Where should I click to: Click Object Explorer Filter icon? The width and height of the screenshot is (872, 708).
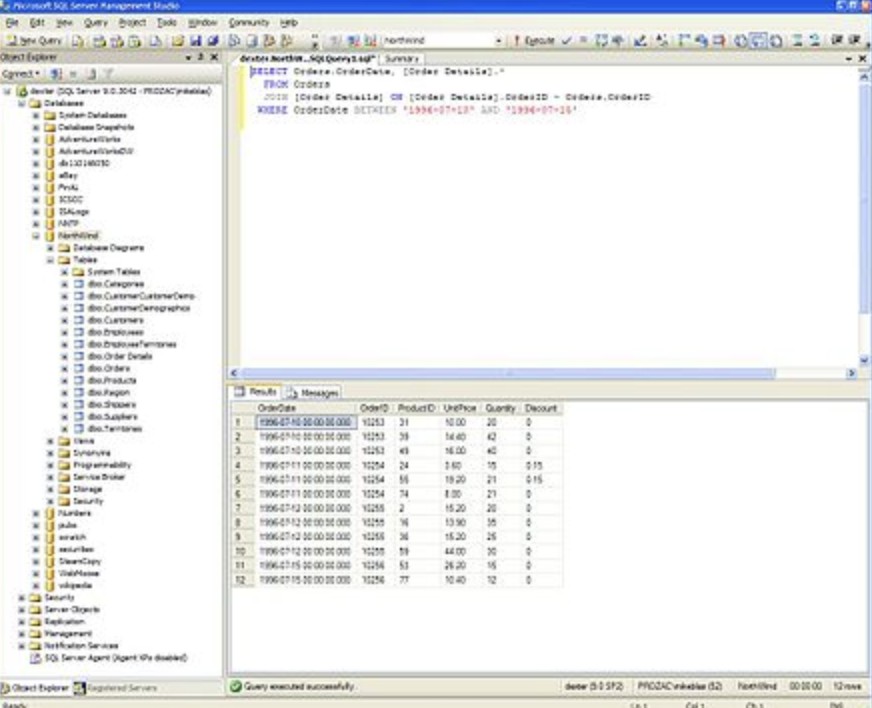(109, 73)
